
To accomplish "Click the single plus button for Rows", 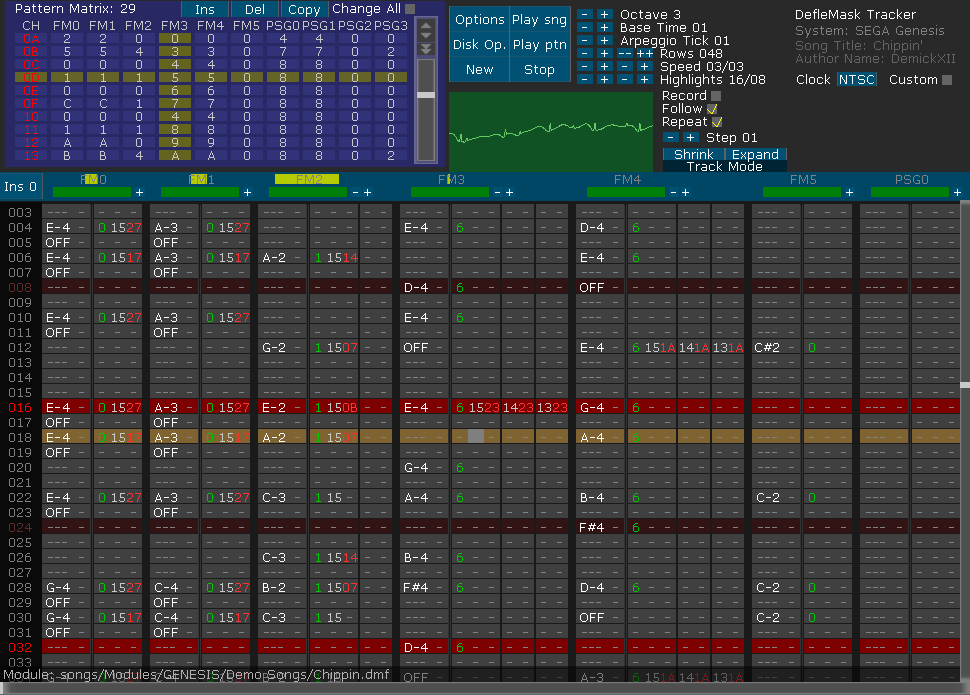I will click(604, 53).
